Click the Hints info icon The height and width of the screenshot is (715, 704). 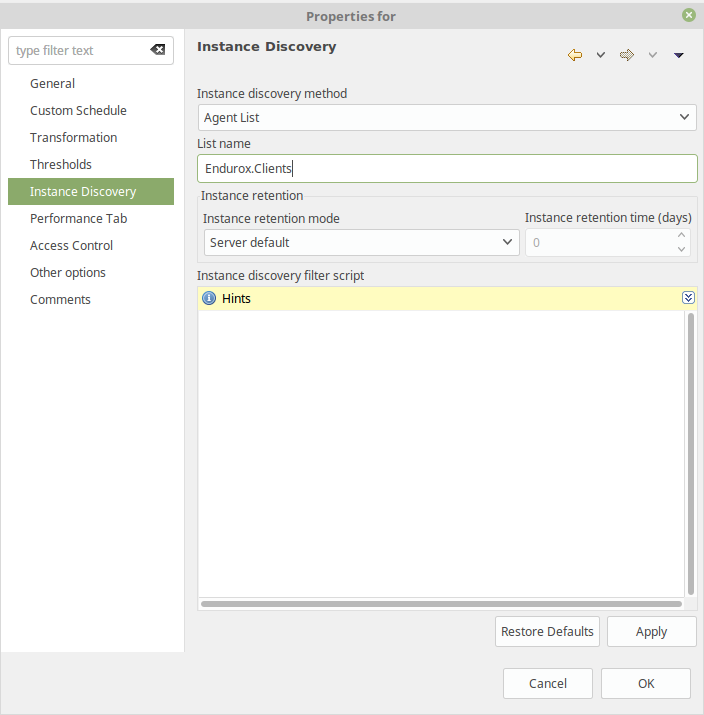coord(209,298)
